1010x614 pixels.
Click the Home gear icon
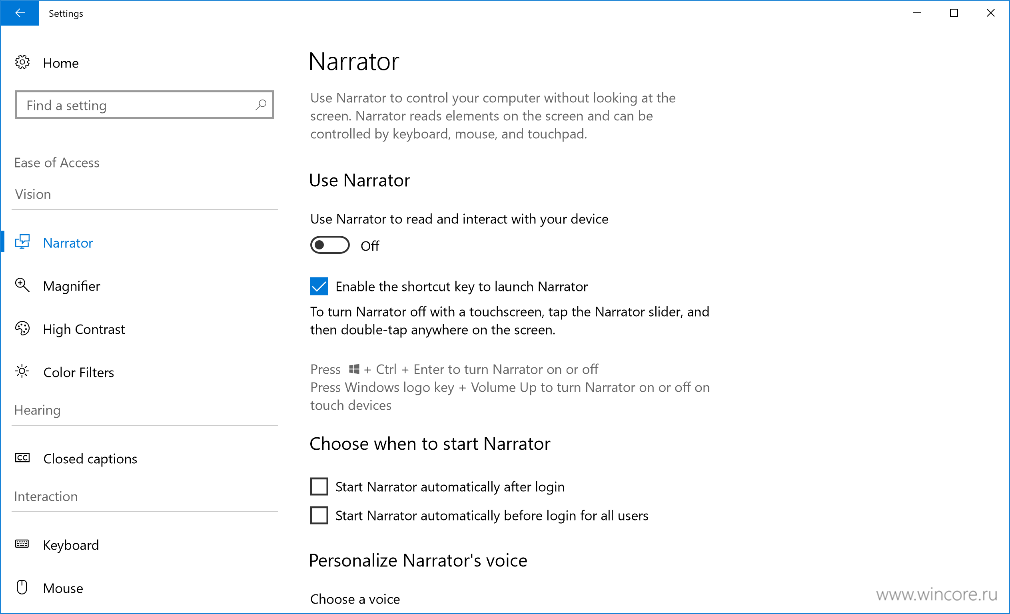[23, 62]
